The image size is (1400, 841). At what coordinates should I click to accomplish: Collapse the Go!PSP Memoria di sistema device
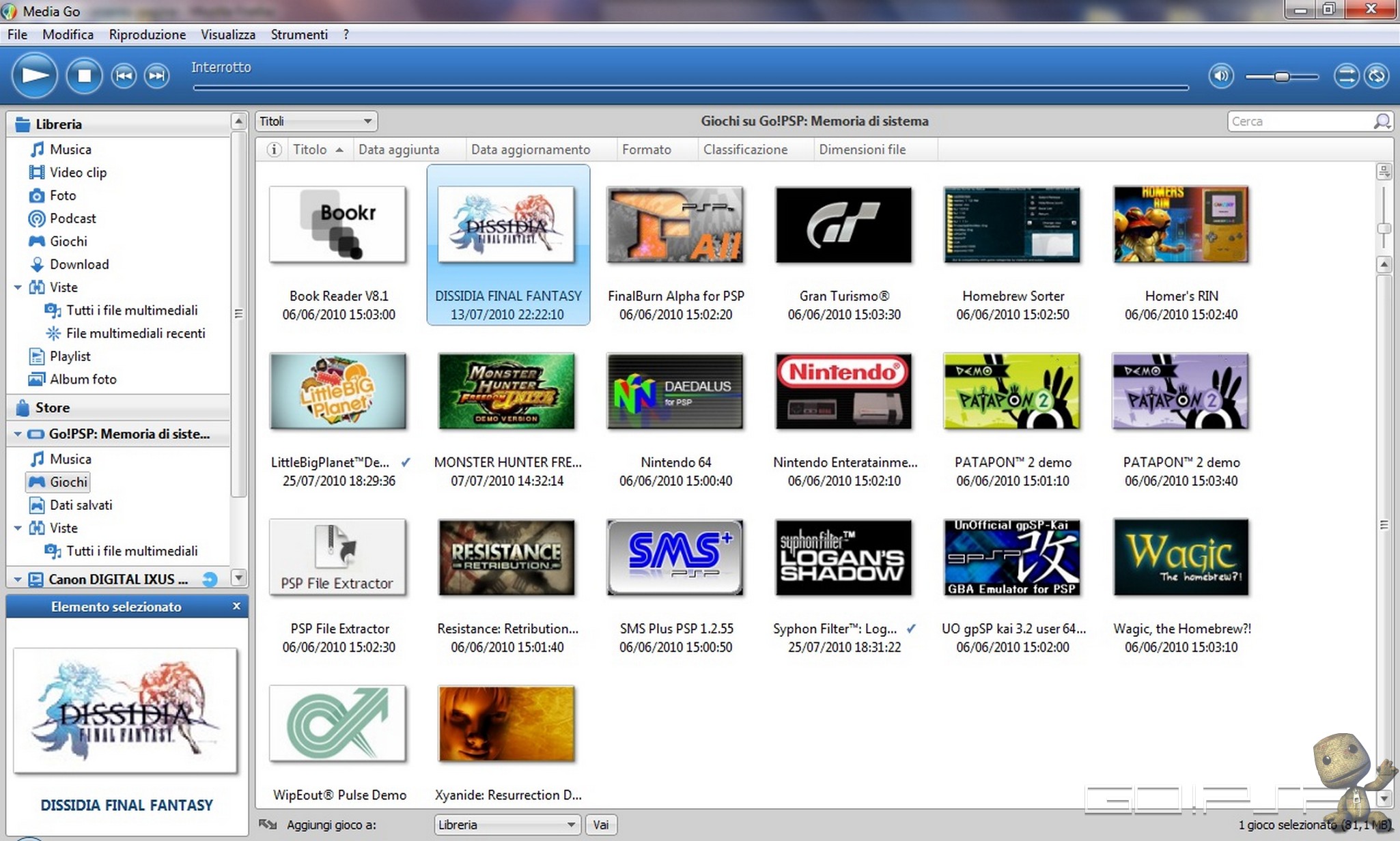click(x=18, y=434)
